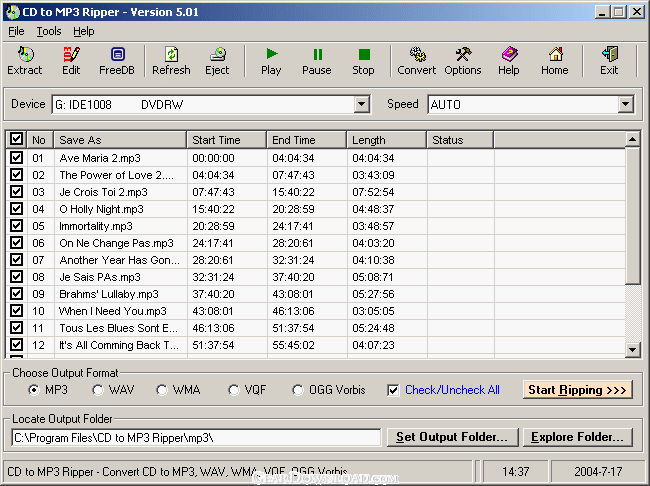This screenshot has width=650, height=486.
Task: Select WMA output format
Action: [162, 390]
